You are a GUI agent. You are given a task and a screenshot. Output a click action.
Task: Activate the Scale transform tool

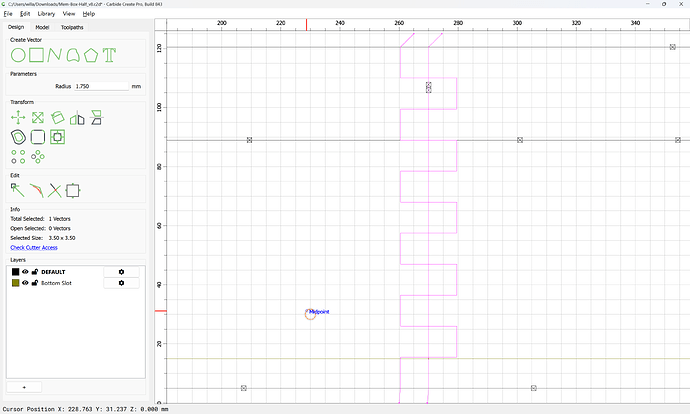[38, 117]
